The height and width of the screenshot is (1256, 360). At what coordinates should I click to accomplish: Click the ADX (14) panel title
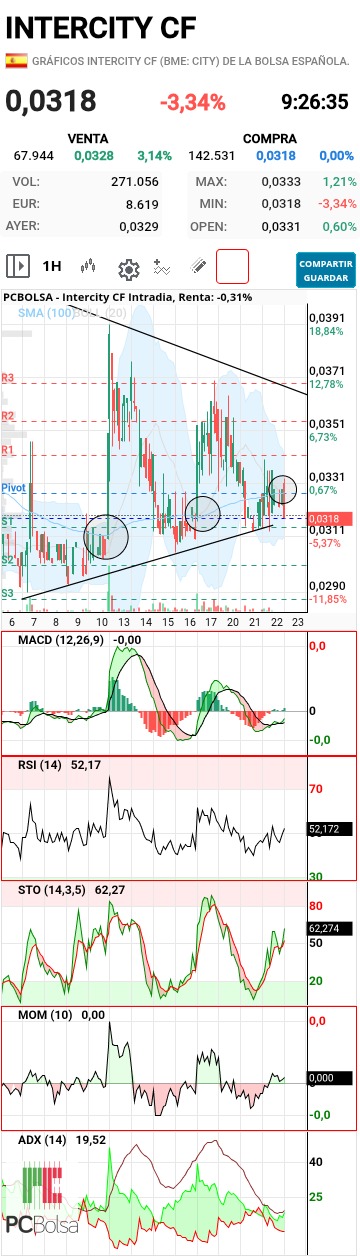(42, 1140)
